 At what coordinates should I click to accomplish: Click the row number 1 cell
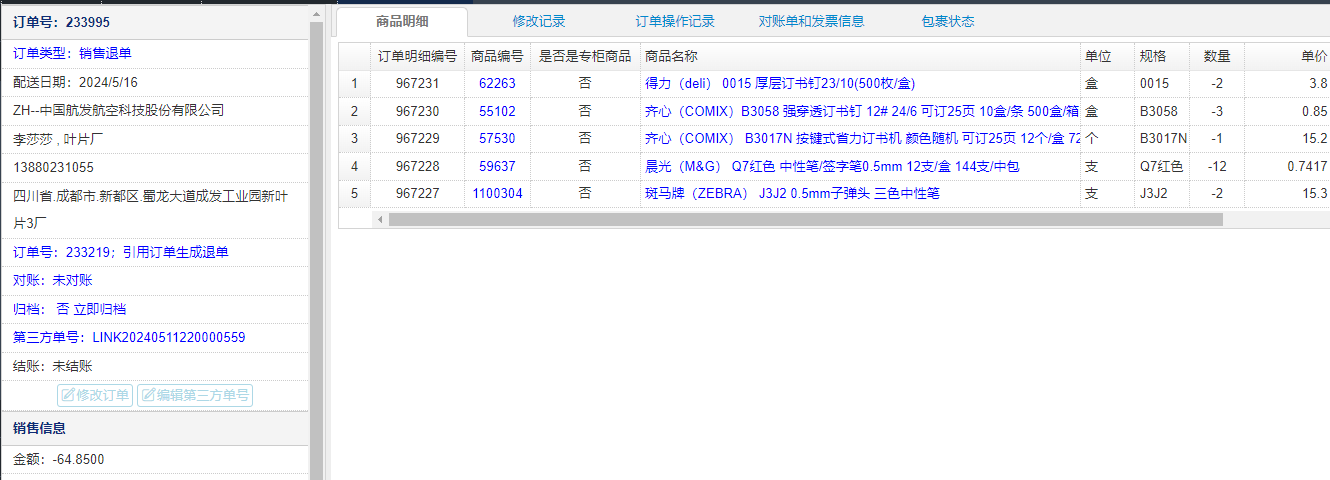(354, 84)
